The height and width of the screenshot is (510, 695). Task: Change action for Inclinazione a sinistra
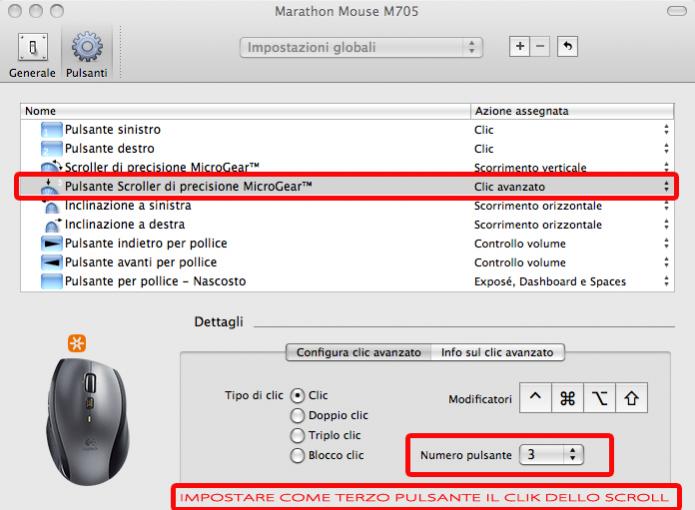[x=666, y=206]
